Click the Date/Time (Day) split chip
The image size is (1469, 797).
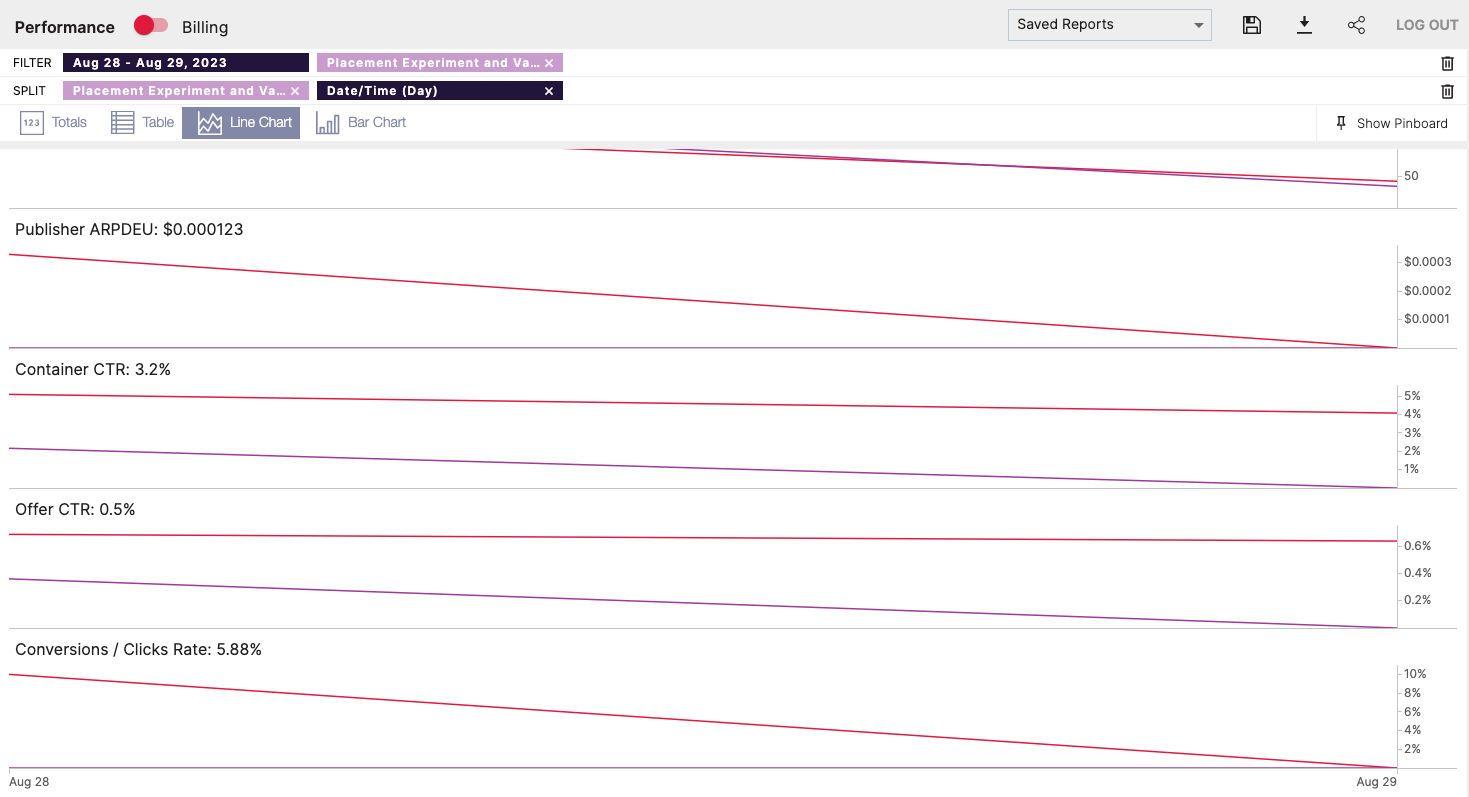pos(440,91)
